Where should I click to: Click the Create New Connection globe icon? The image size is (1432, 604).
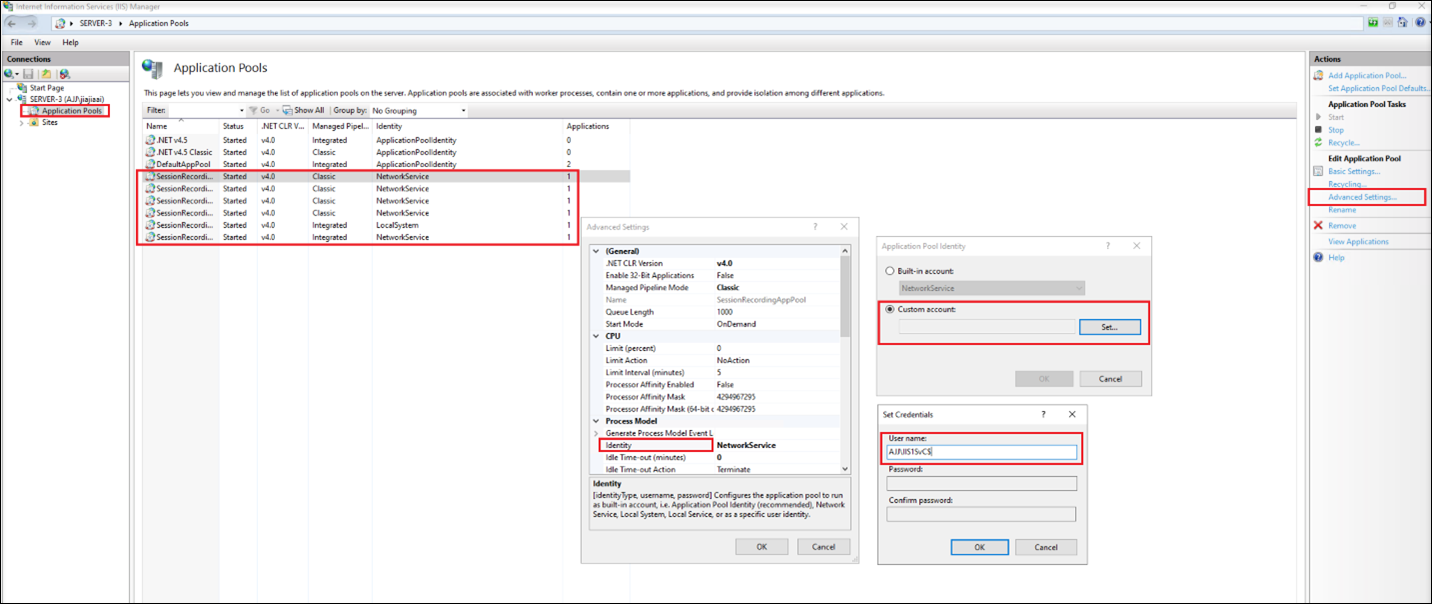(10, 74)
